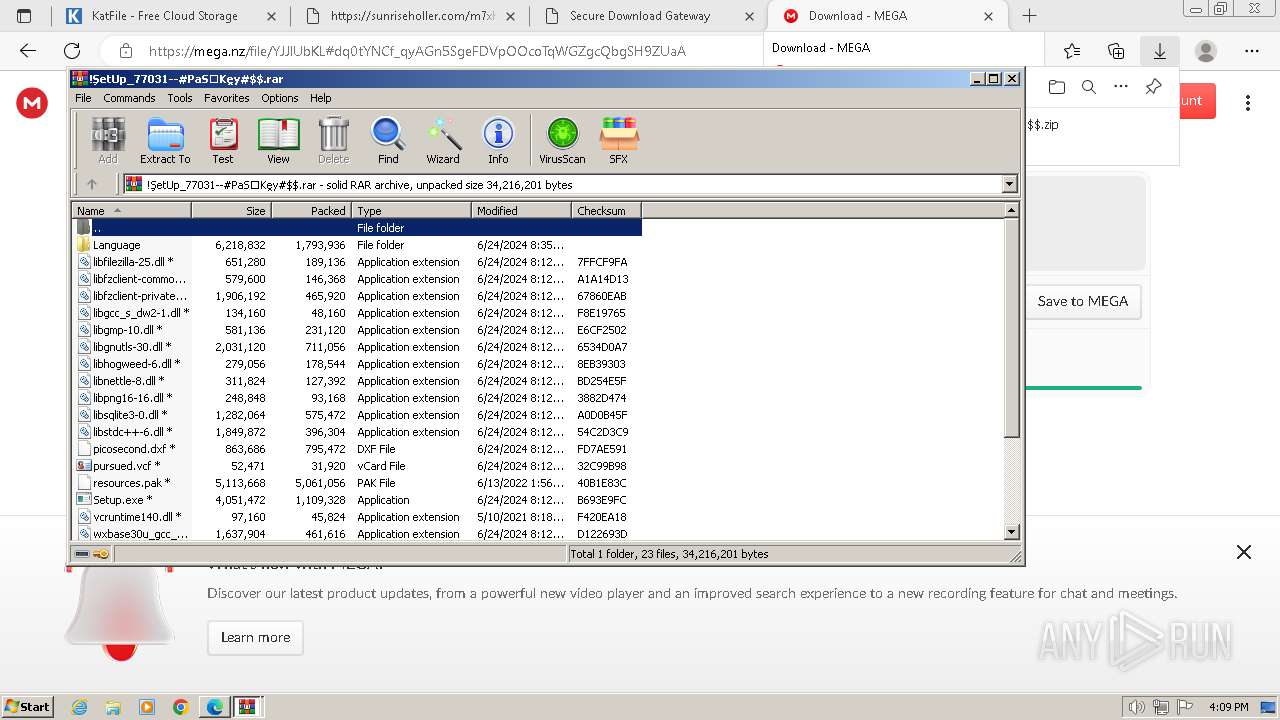Select resources.pak file
1280x720 pixels.
357,483
